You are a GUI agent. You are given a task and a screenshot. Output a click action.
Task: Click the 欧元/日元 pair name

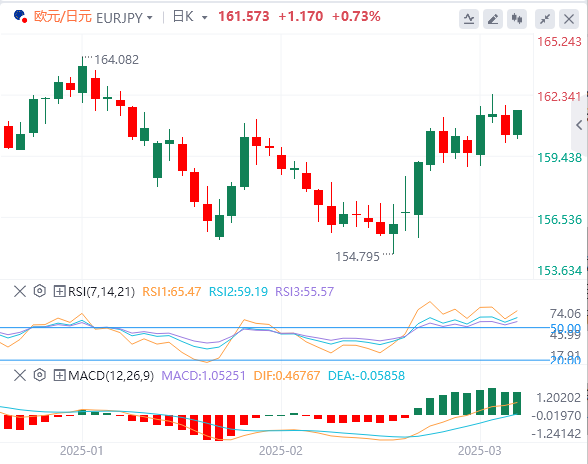click(63, 17)
